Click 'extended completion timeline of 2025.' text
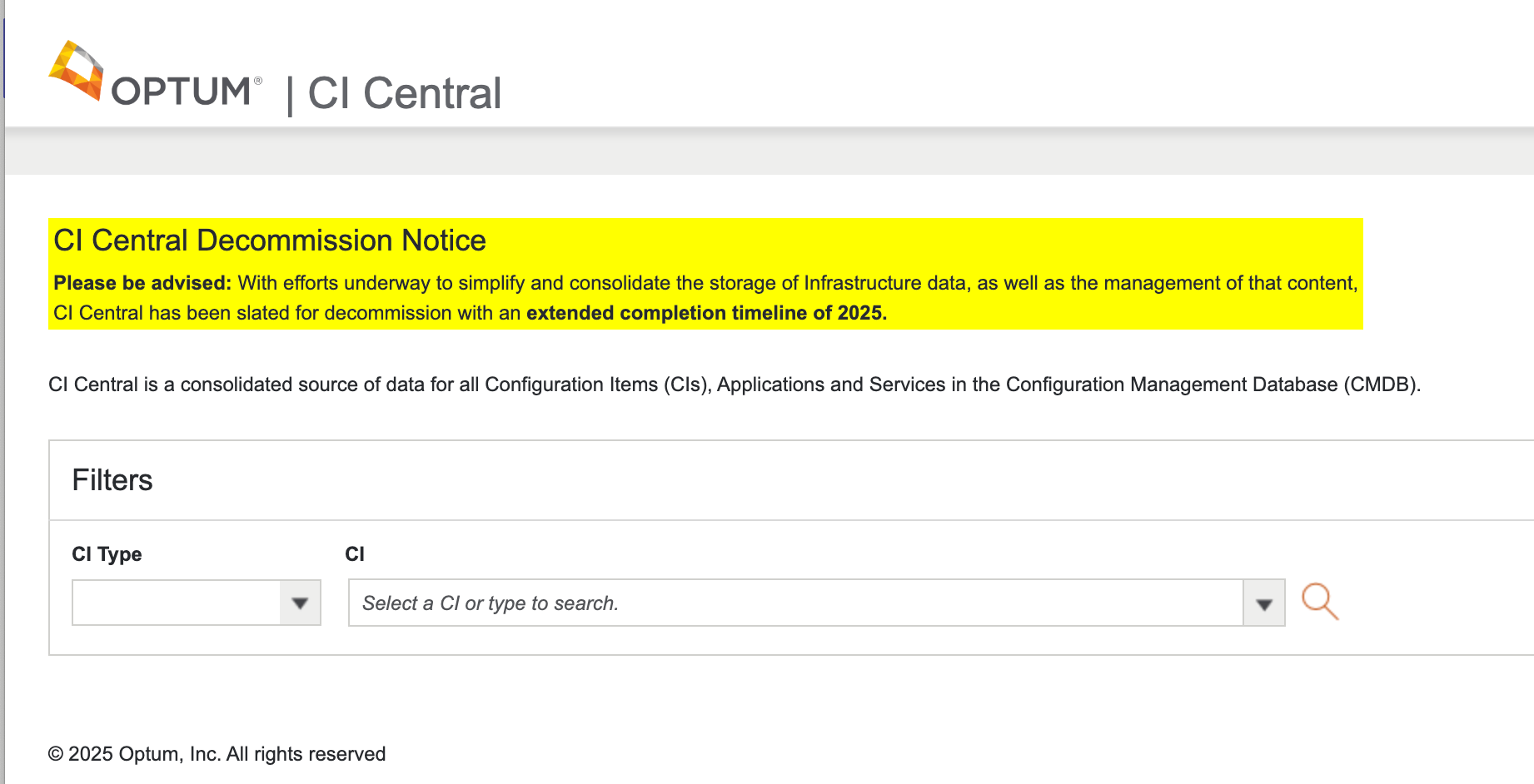Viewport: 1534px width, 784px height. [x=707, y=313]
